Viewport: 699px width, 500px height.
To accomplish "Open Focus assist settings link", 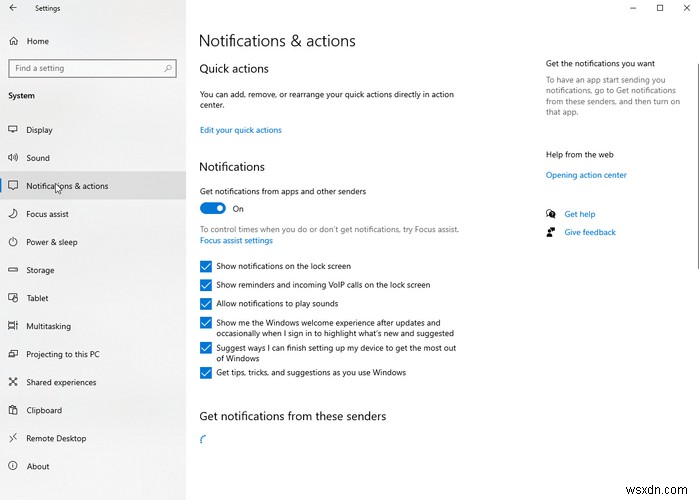I will [236, 240].
